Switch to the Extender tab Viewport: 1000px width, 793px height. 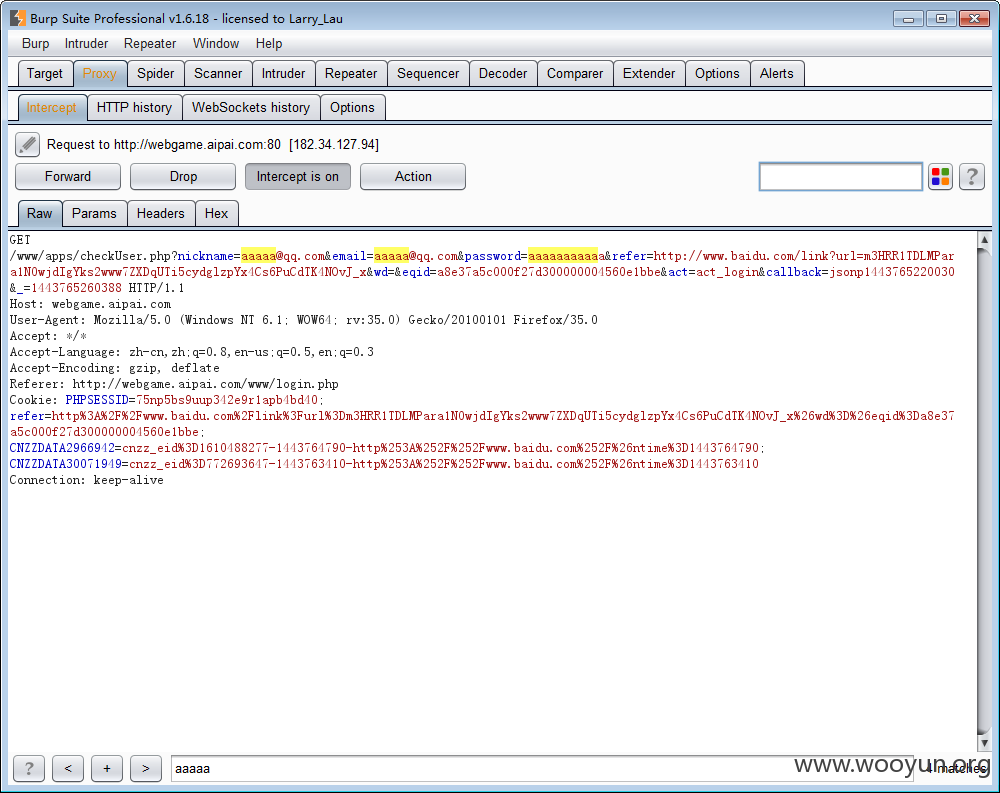649,73
